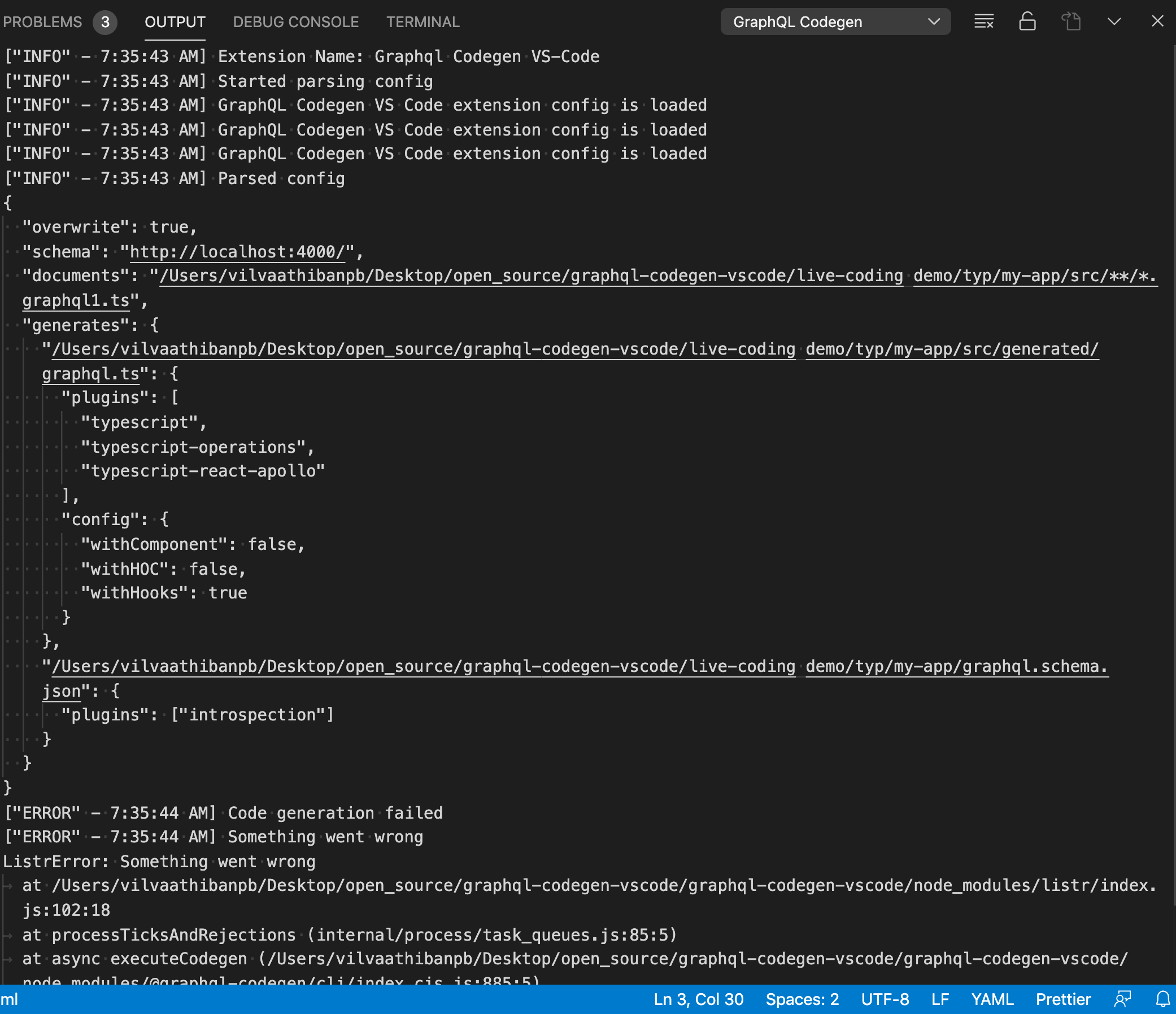Change indentation via Spaces: 2
This screenshot has width=1176, height=1014.
pyautogui.click(x=802, y=999)
